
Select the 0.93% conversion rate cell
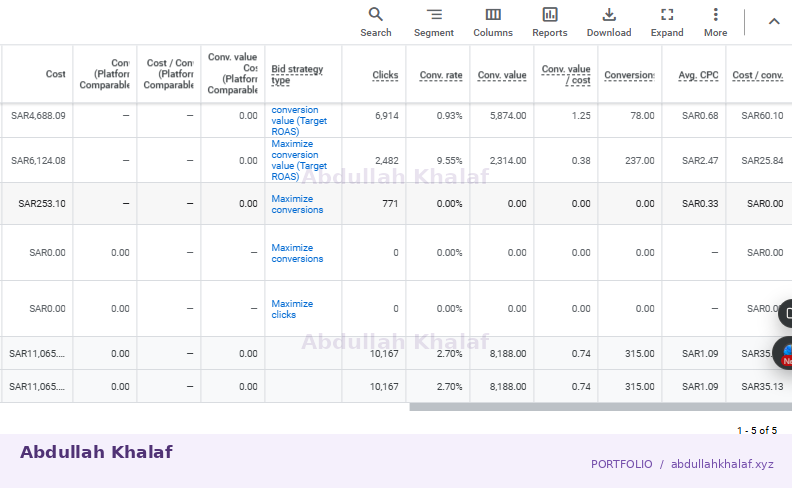450,116
